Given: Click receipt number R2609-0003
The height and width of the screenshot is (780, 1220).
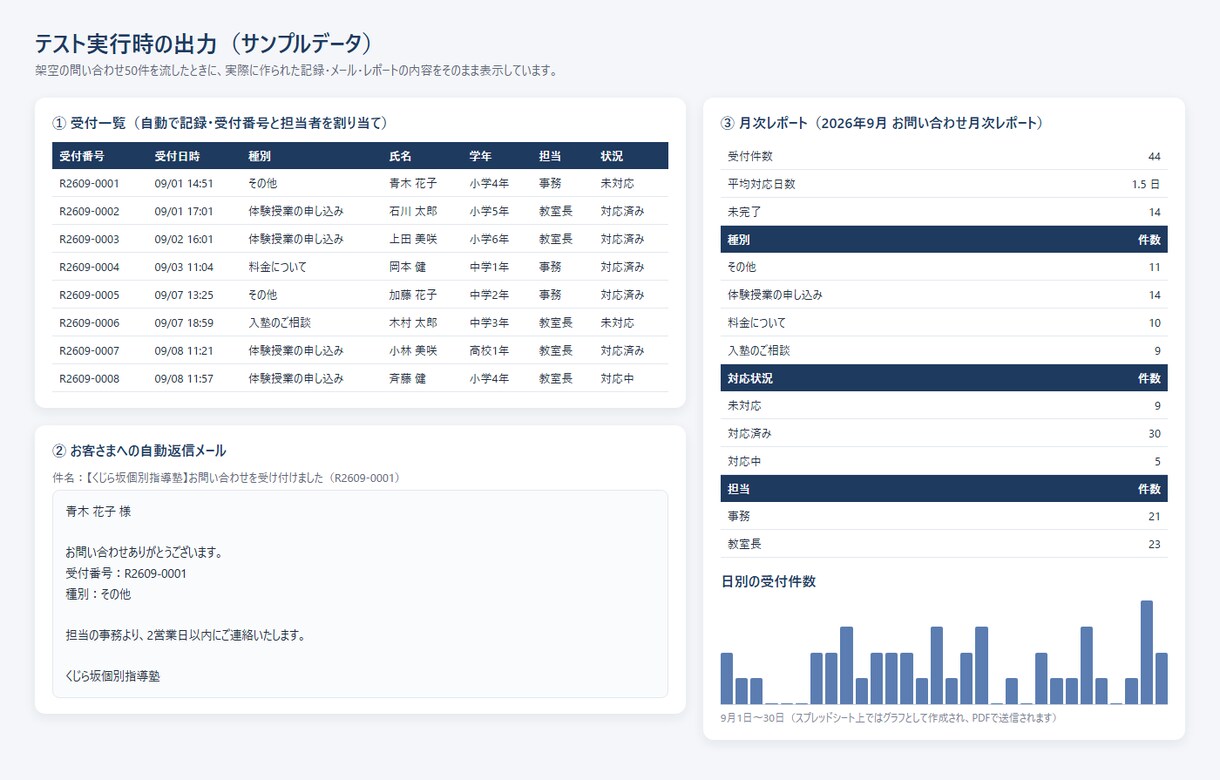Looking at the screenshot, I should [89, 239].
